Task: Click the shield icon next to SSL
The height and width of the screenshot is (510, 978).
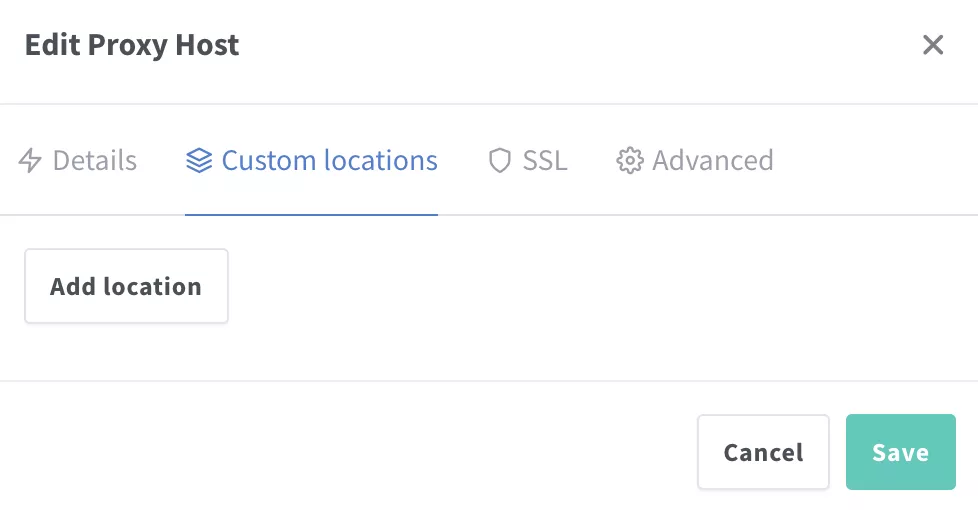Action: point(499,161)
